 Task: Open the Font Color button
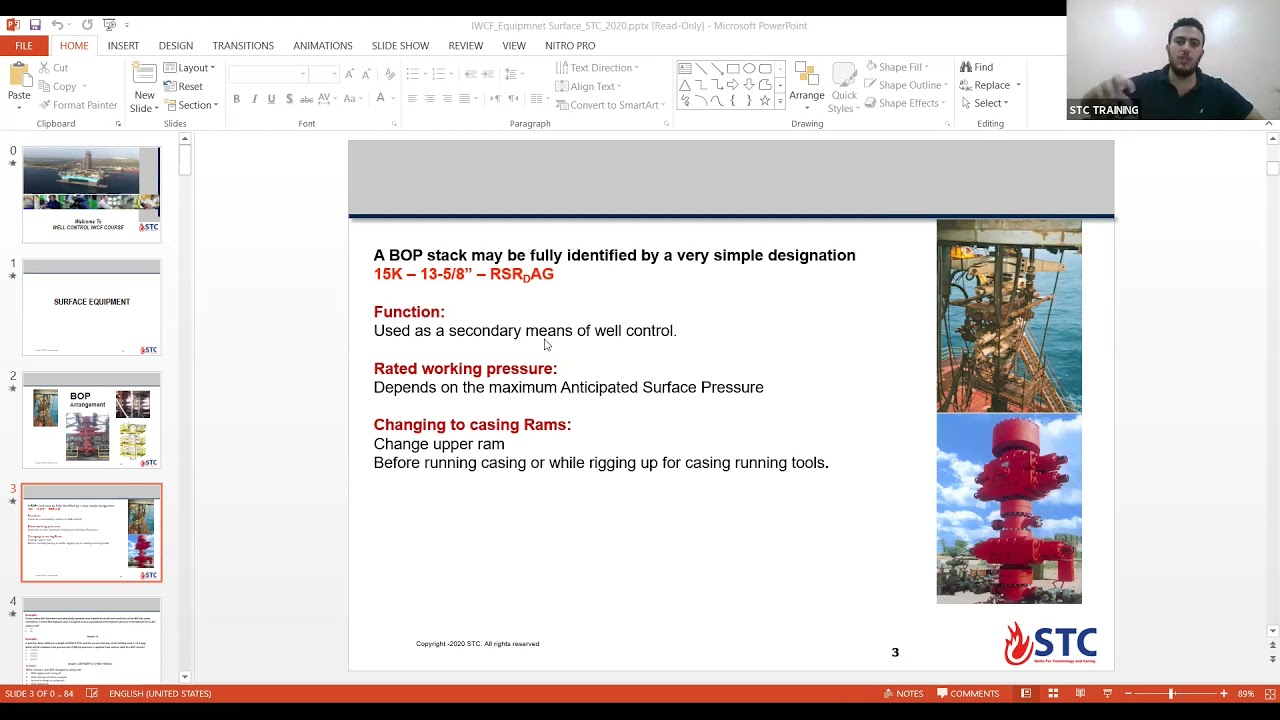(x=380, y=98)
